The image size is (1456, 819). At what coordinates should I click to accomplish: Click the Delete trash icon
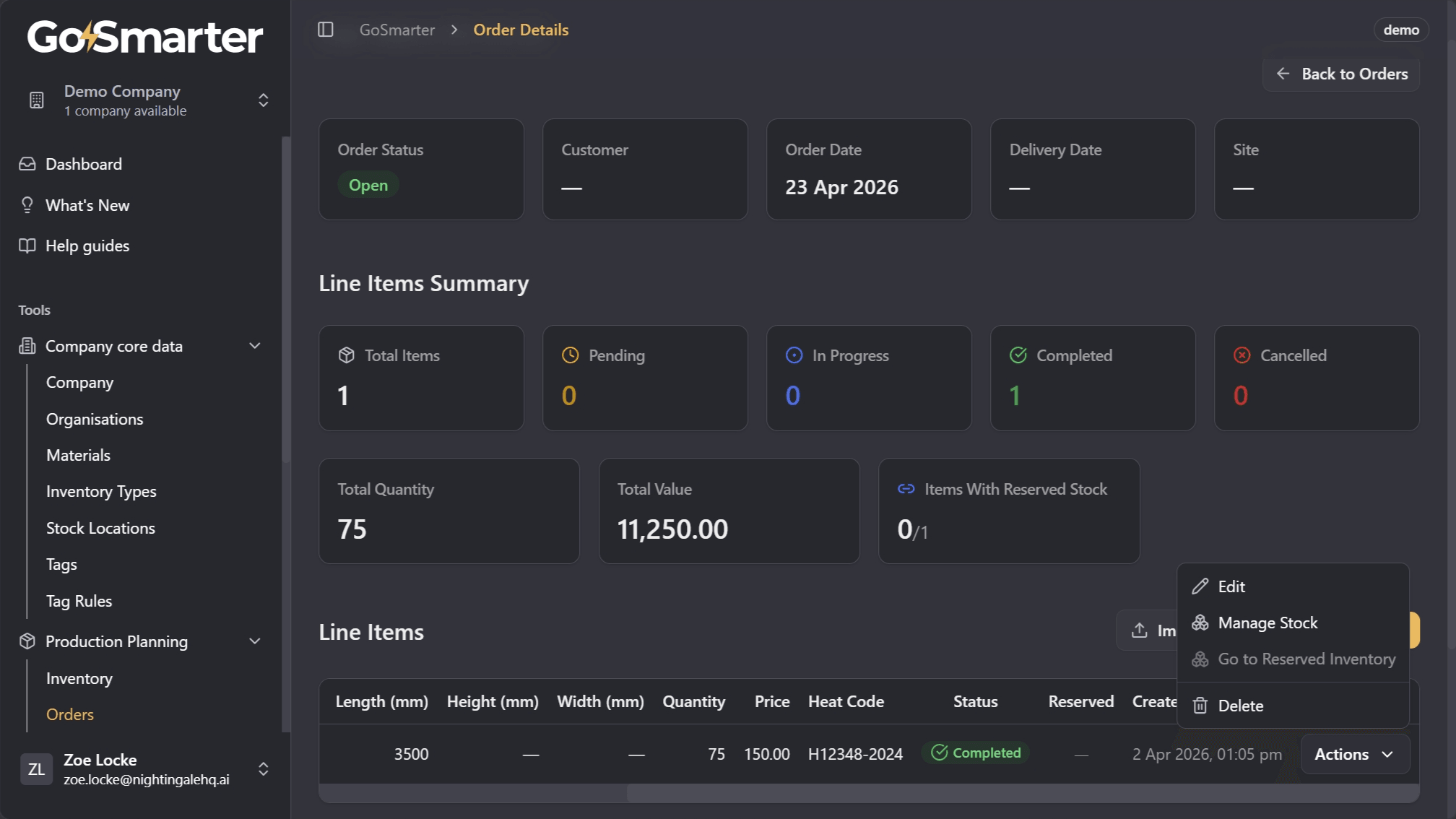1200,706
